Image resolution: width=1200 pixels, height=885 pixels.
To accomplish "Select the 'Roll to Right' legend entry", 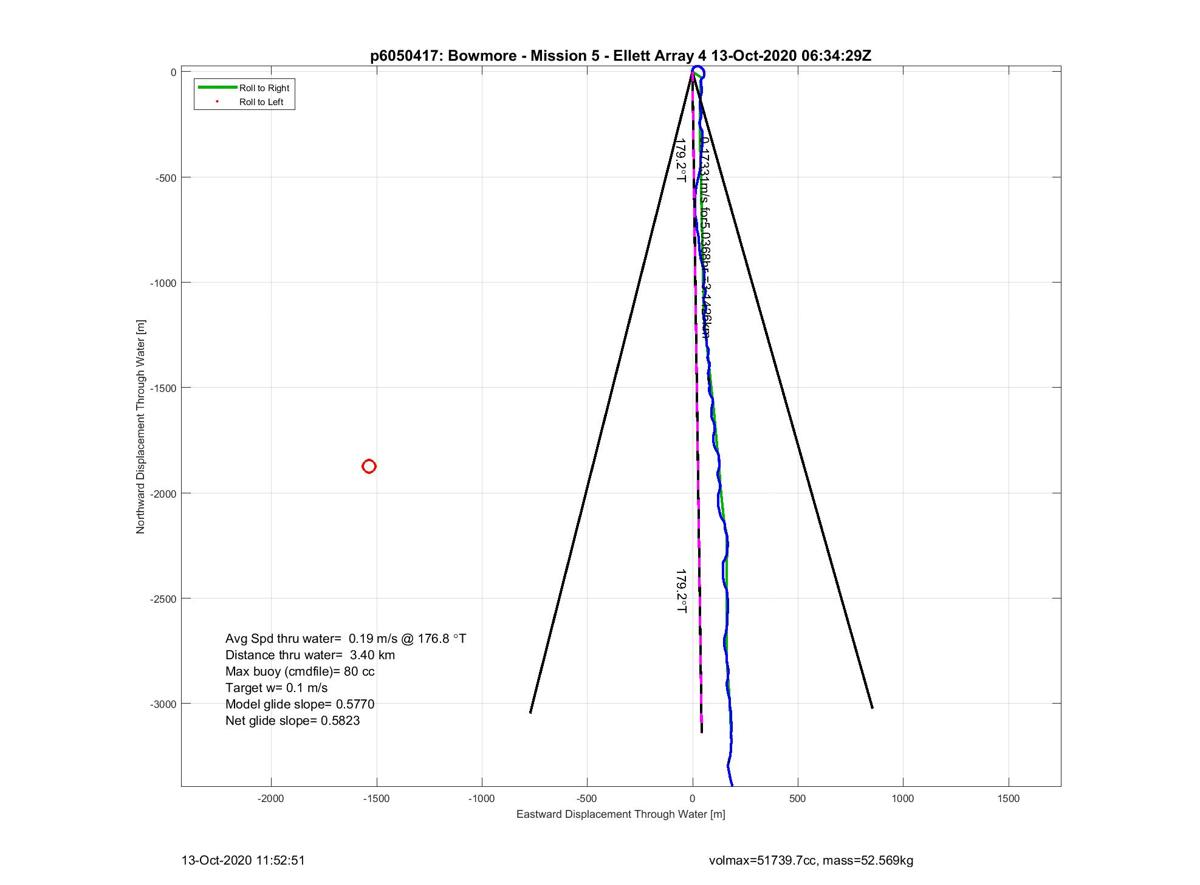I will (x=264, y=88).
